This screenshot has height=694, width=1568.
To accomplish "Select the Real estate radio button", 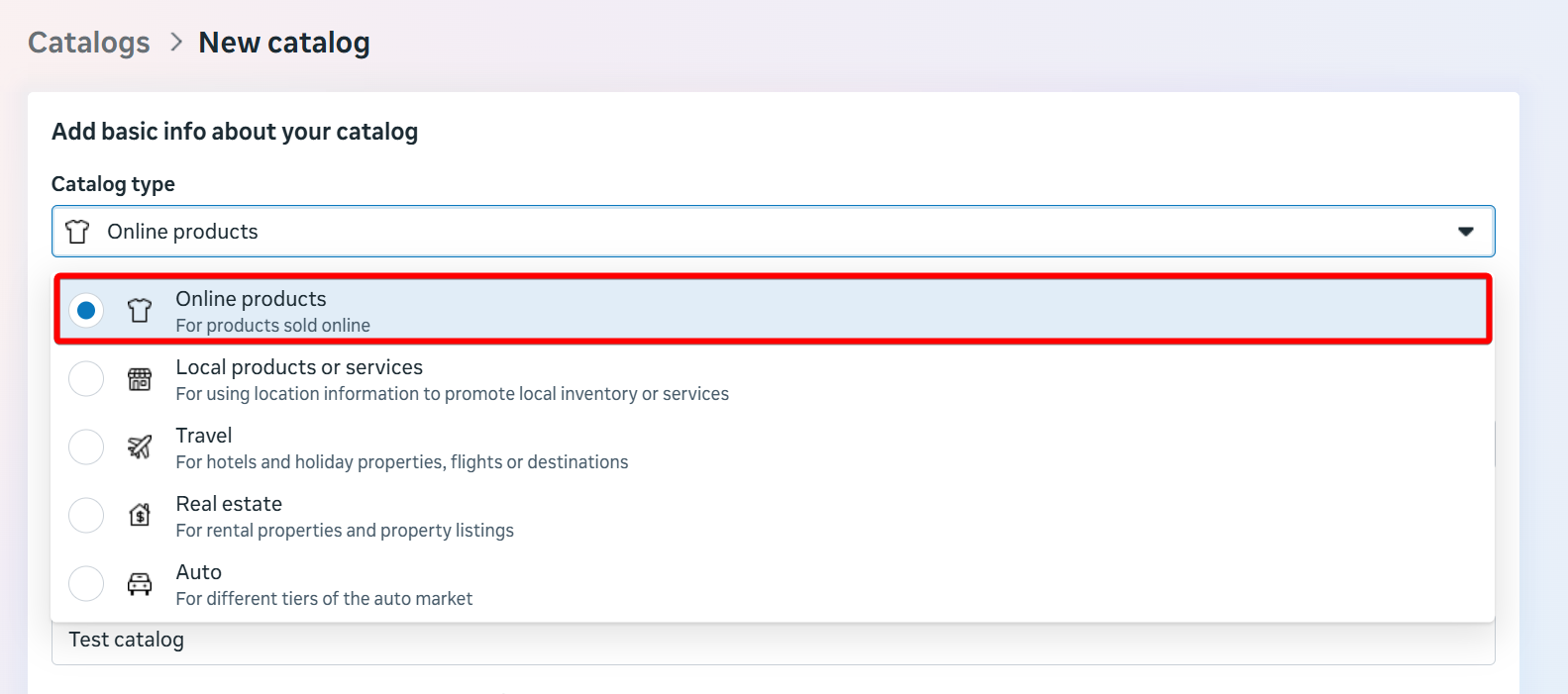I will click(86, 516).
